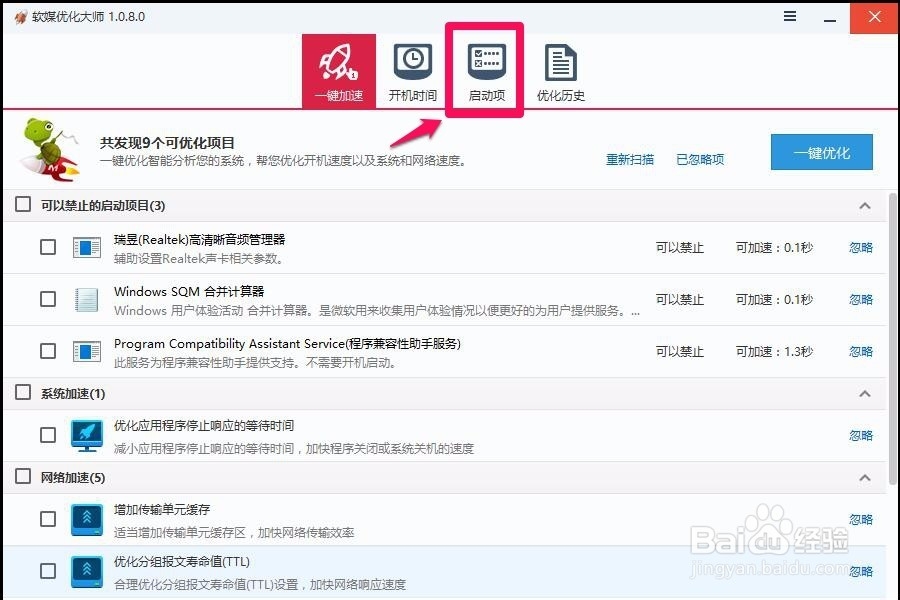The image size is (900, 600).
Task: Tick the 优化分组报文寿命值(TTL) checkbox
Action: [48, 571]
